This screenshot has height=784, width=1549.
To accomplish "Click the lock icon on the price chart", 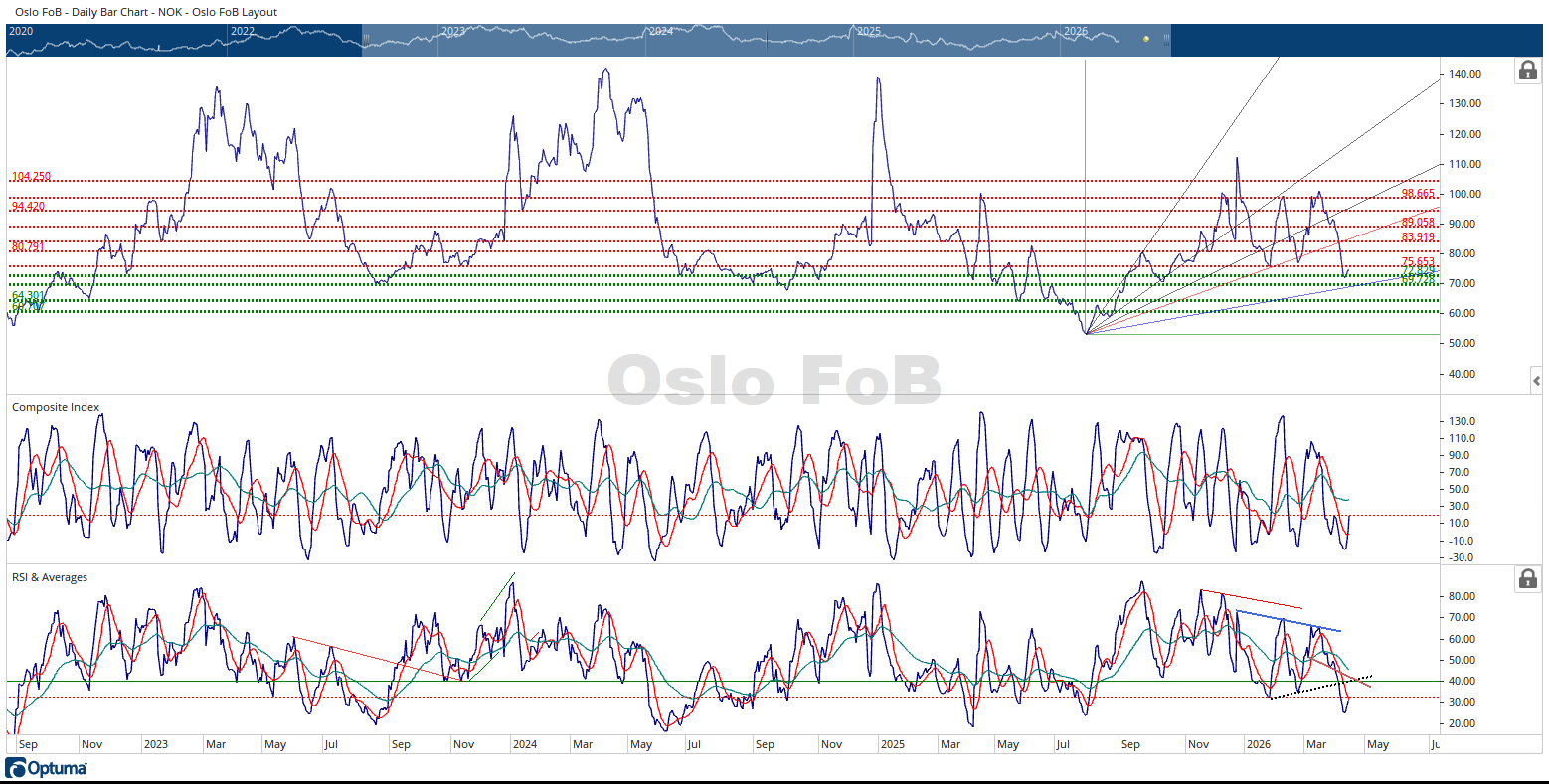I will pos(1526,71).
